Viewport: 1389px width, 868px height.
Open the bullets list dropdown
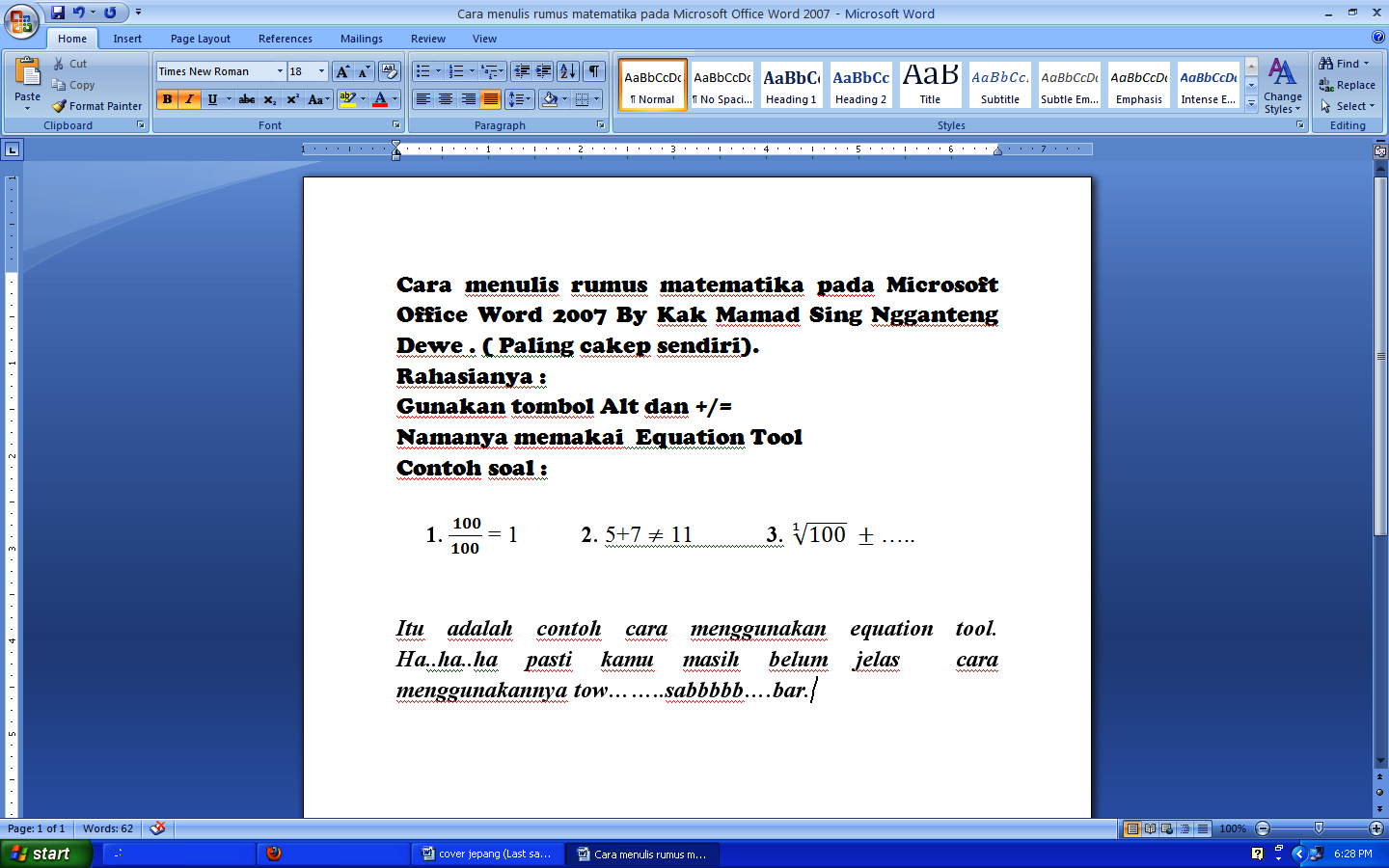[438, 71]
